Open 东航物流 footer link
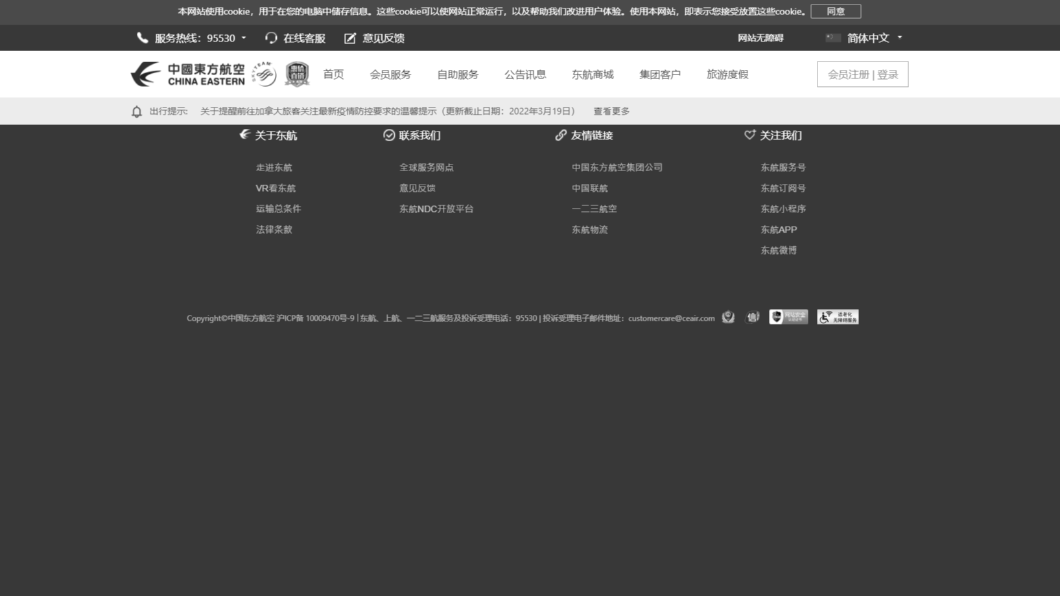The image size is (1060, 596). tap(589, 230)
